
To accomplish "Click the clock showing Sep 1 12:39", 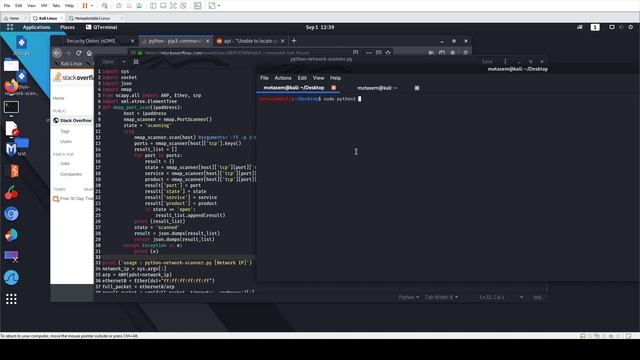I will click(x=320, y=27).
